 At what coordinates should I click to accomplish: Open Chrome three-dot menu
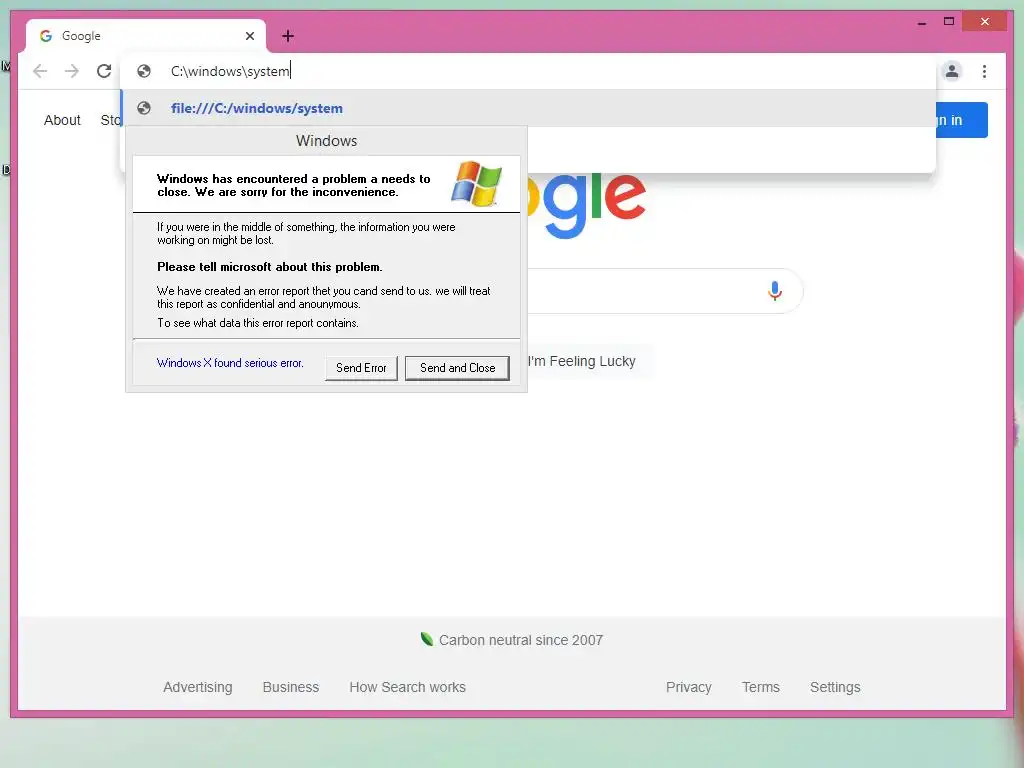pos(984,71)
